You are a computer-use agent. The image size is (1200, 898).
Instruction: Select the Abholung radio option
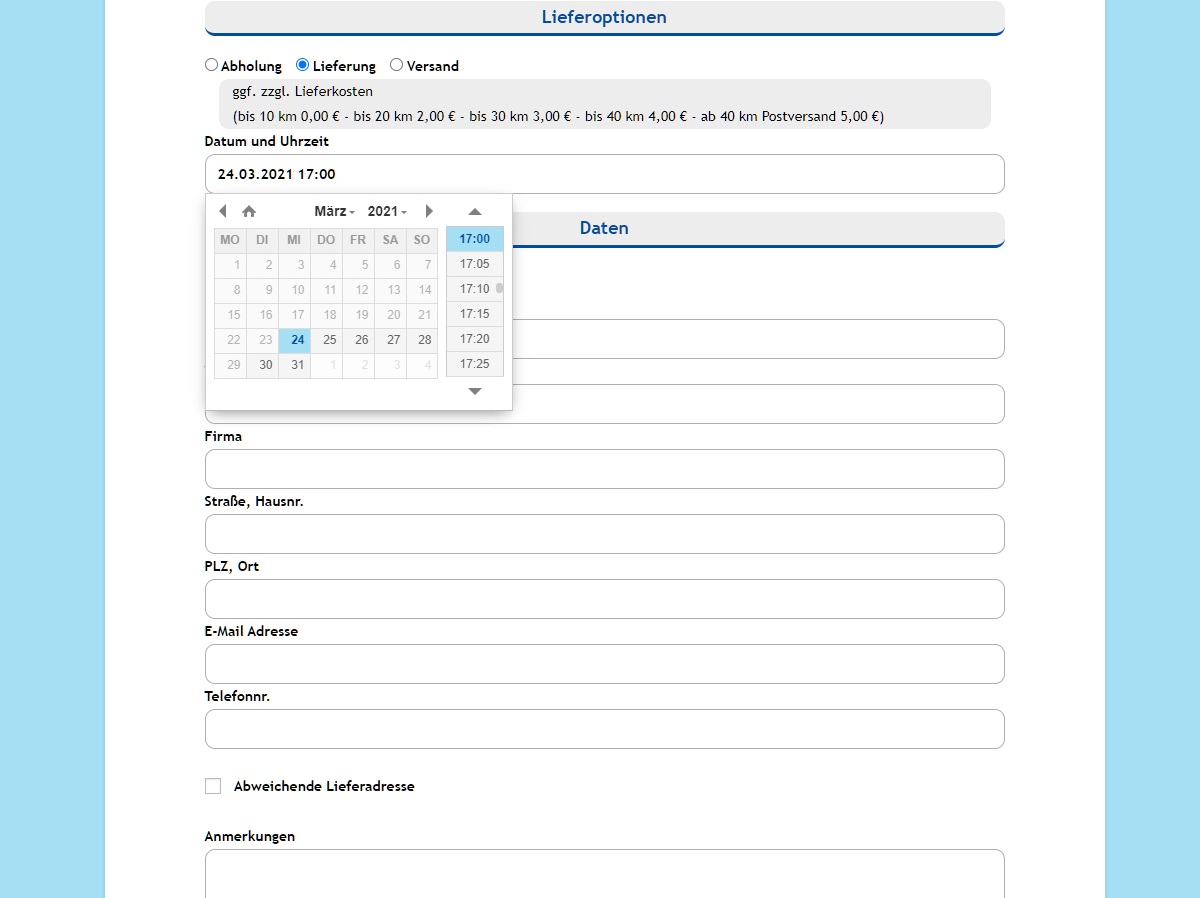(211, 65)
